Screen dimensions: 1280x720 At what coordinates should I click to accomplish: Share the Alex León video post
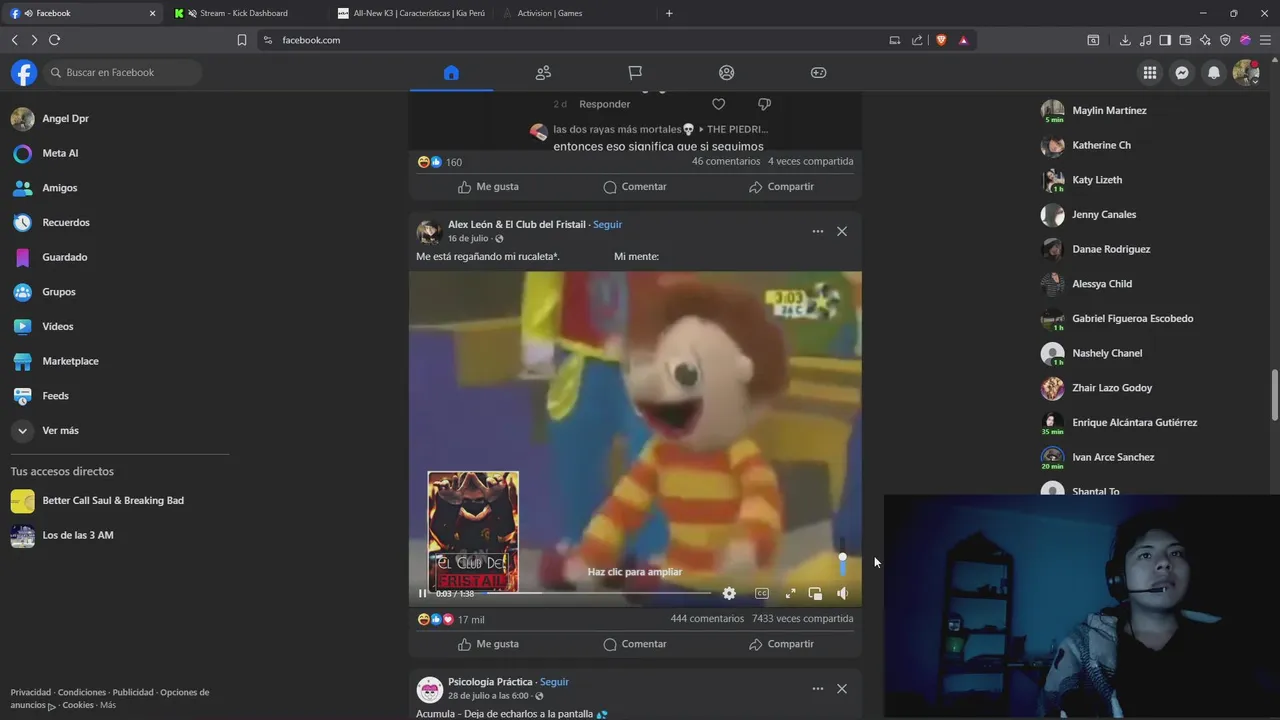(x=781, y=644)
